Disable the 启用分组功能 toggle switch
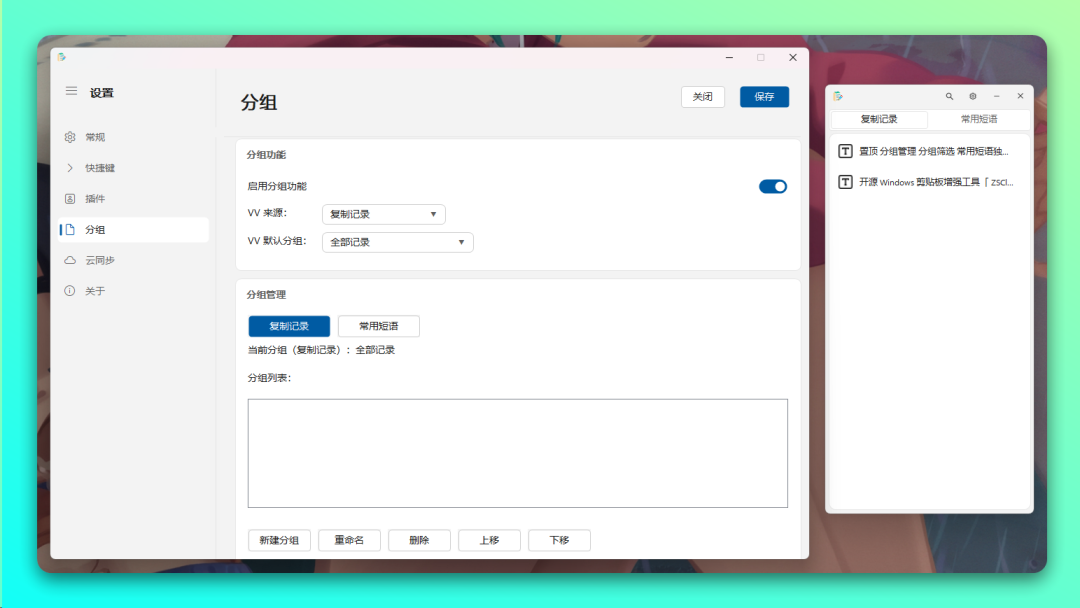Viewport: 1080px width, 608px height. [772, 186]
